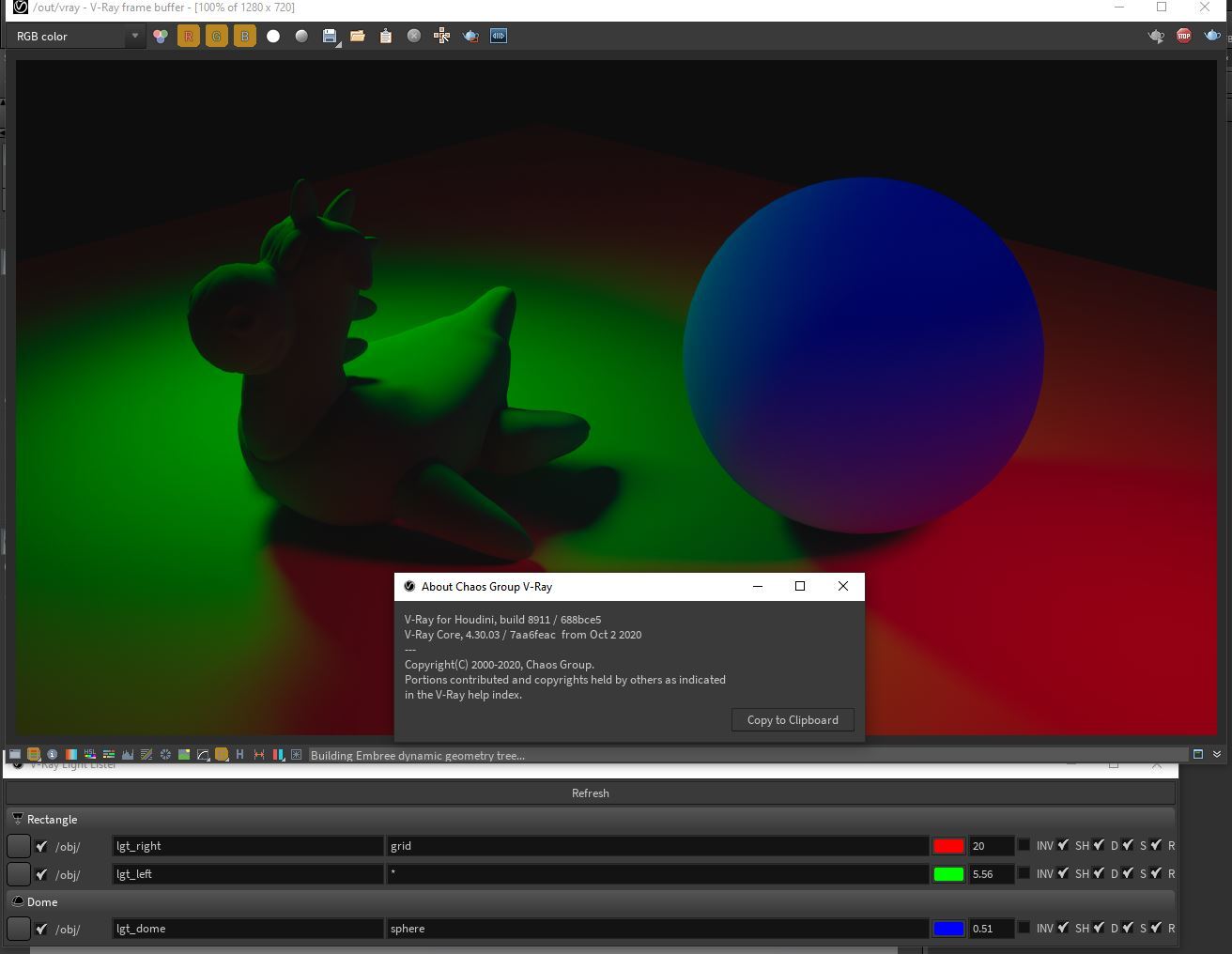Click the select button left of lgt_left row
Viewport: 1232px width, 954px height.
point(19,874)
